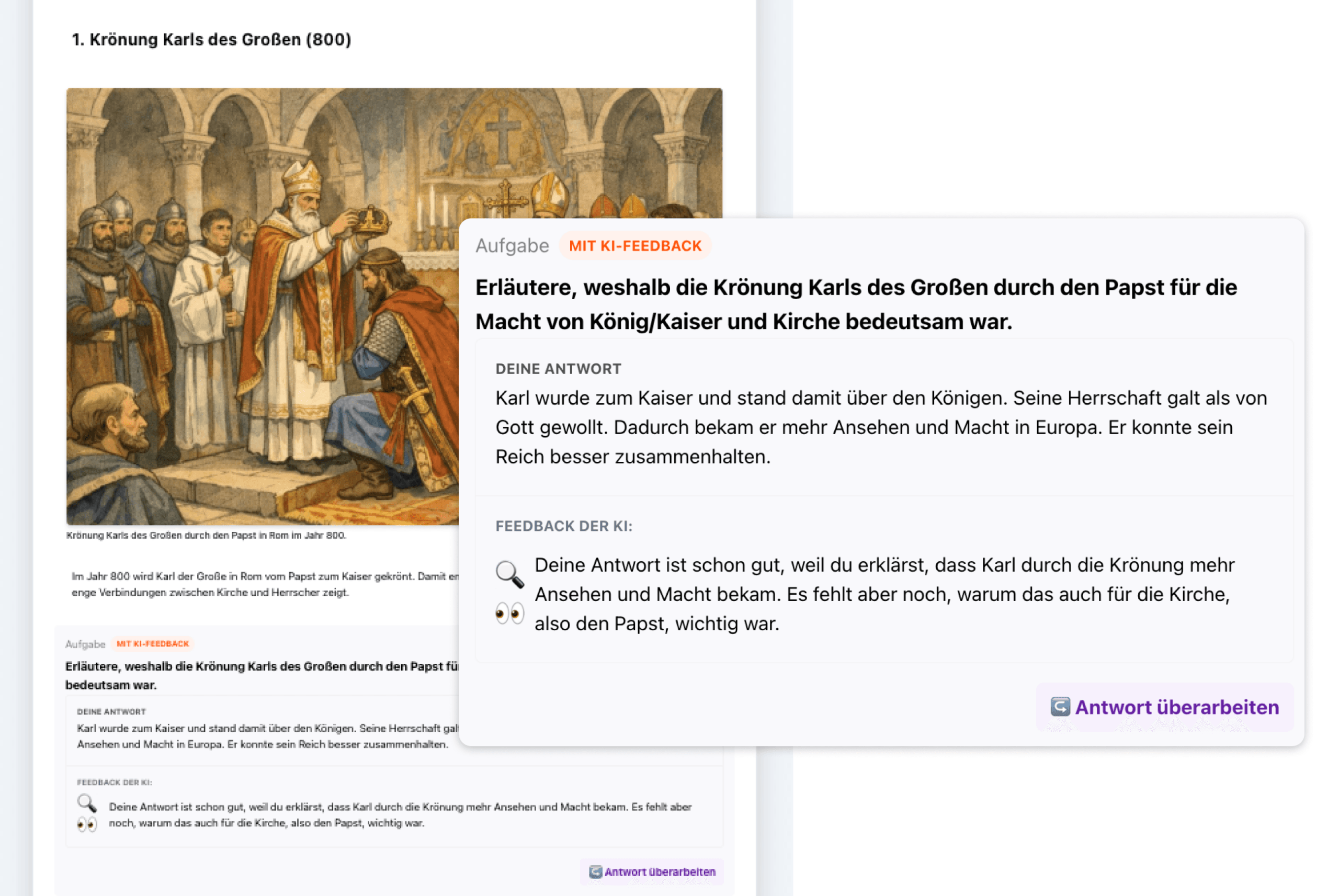Screen dimensions: 1339x896
Task: Click the small page answer text 'Karl wurde zum Kaiser'
Action: coord(267,736)
